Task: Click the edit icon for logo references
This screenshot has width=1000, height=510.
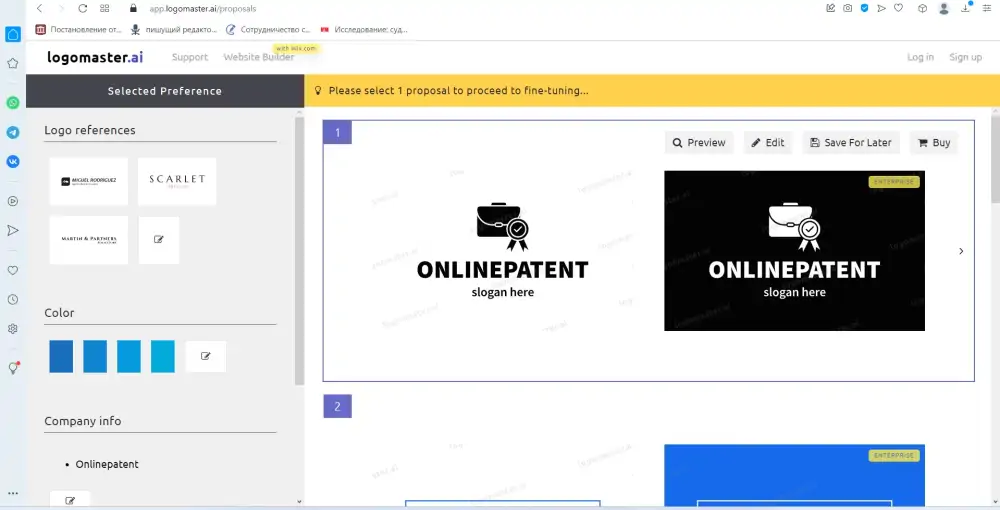Action: click(159, 240)
